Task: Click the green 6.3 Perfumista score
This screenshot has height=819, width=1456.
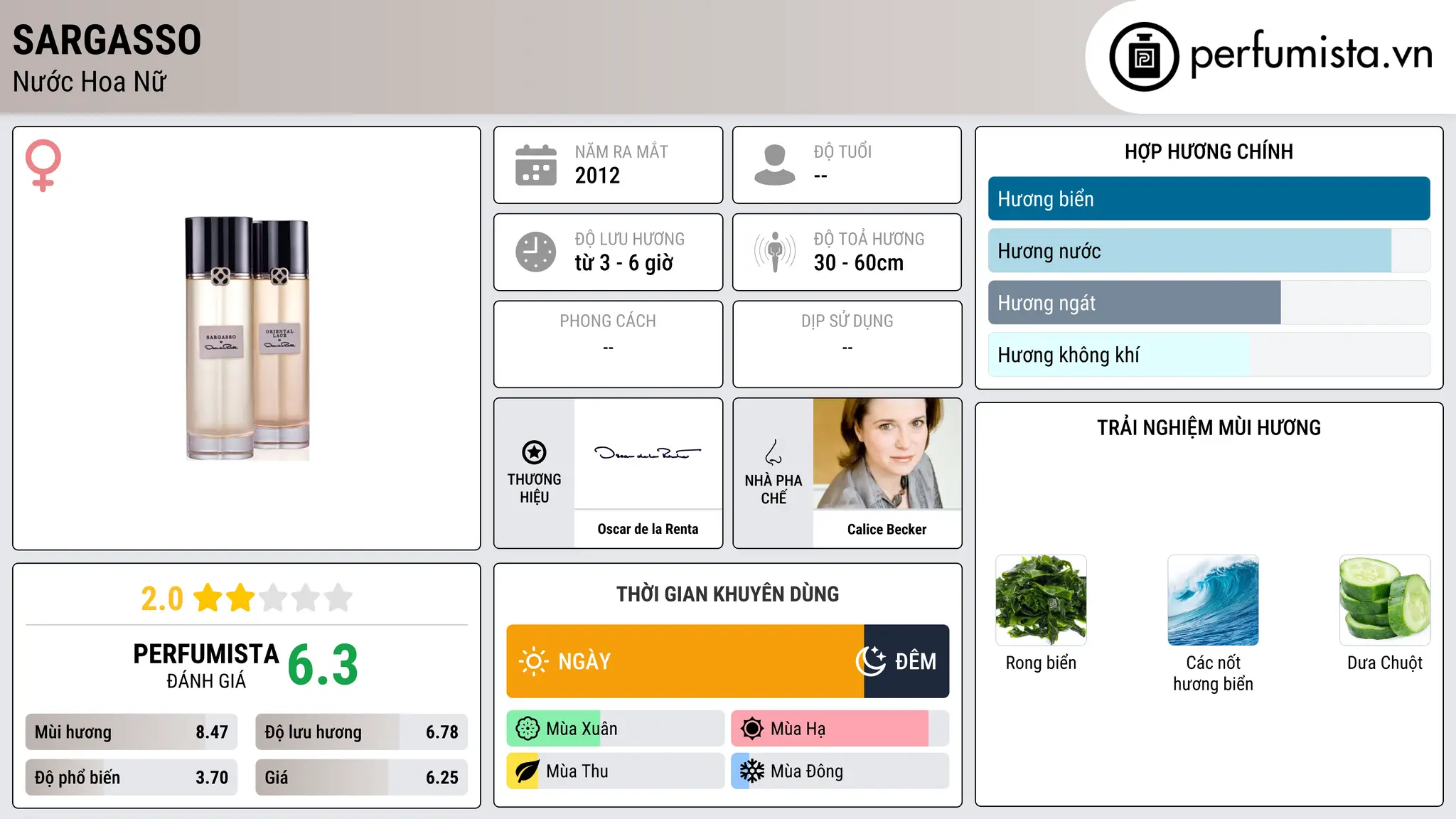Action: click(323, 665)
